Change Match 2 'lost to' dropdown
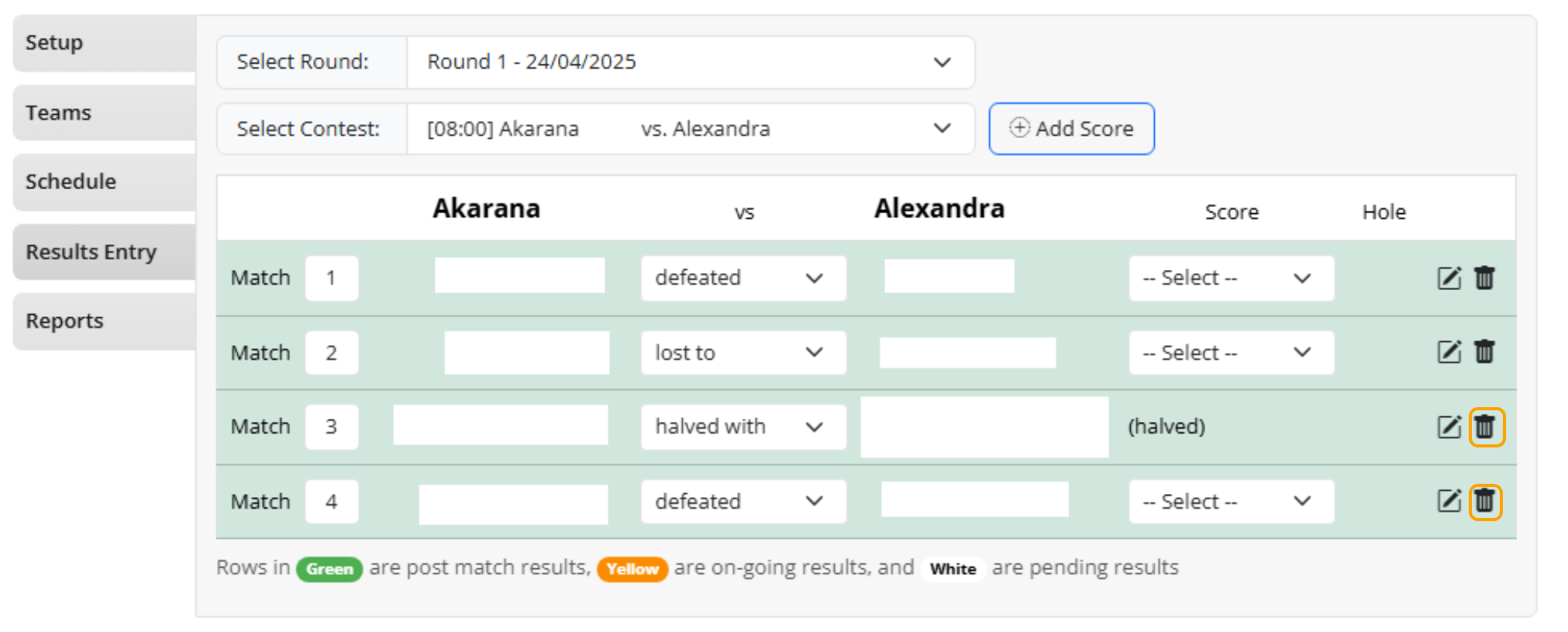 pos(743,353)
